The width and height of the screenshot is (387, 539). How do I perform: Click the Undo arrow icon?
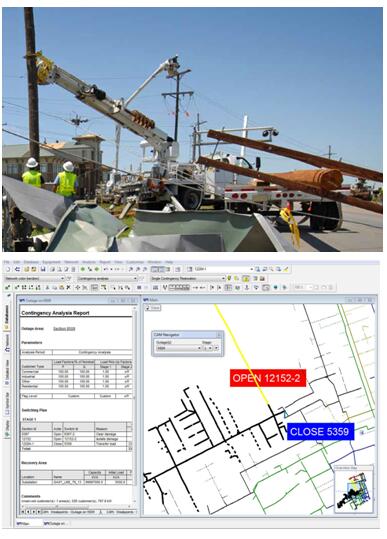click(x=106, y=269)
